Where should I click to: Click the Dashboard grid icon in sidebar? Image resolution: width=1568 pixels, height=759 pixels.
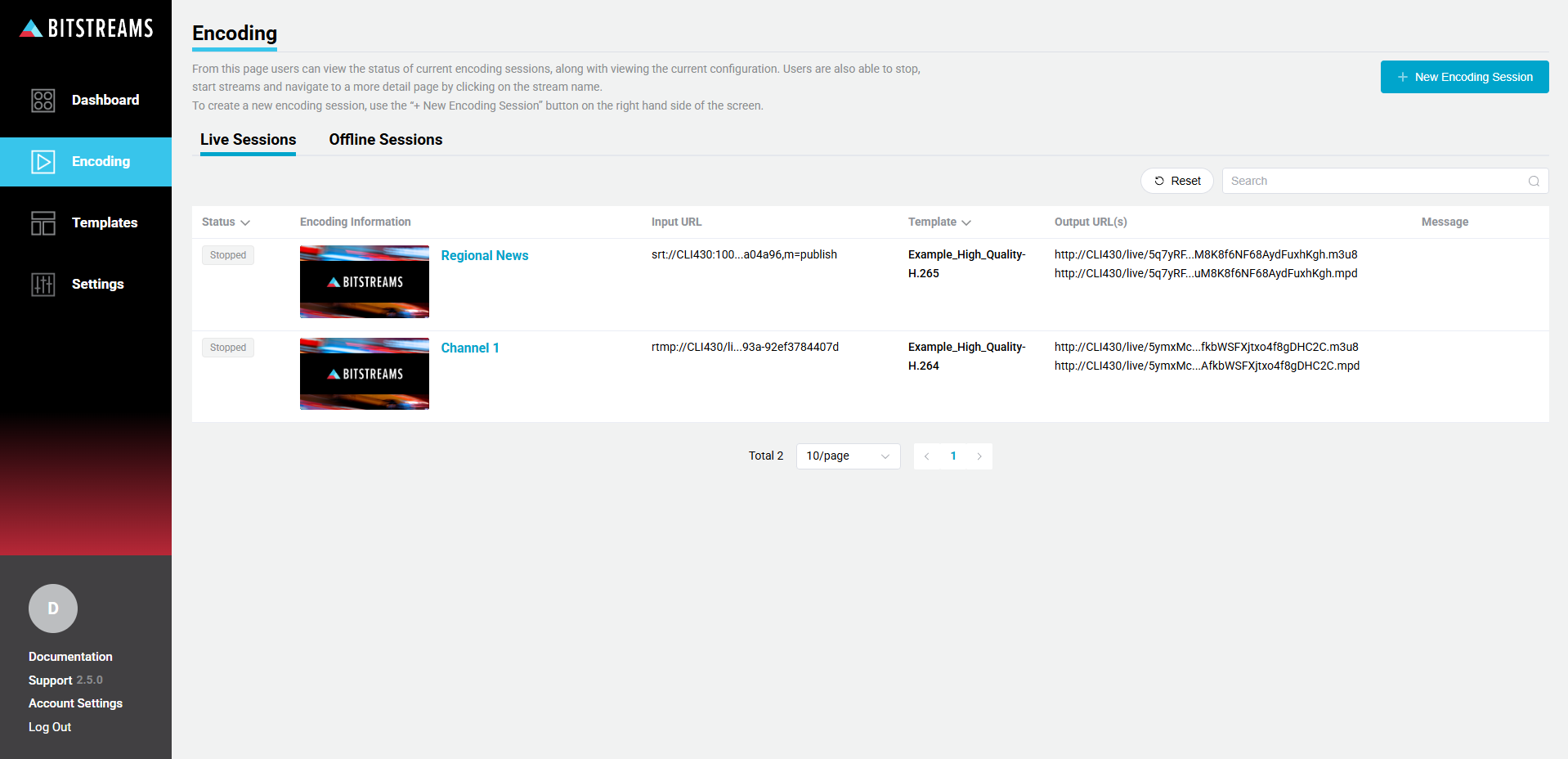click(43, 101)
